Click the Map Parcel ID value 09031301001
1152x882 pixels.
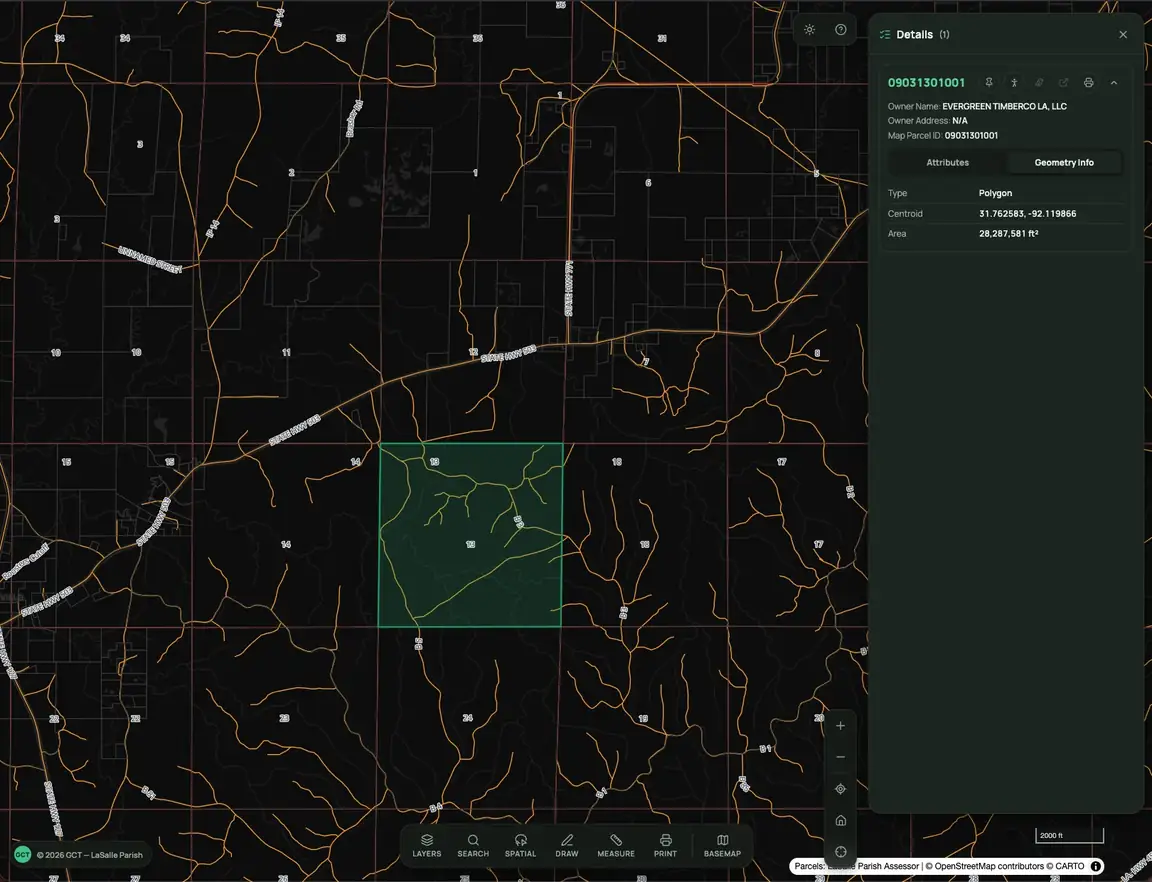971,135
